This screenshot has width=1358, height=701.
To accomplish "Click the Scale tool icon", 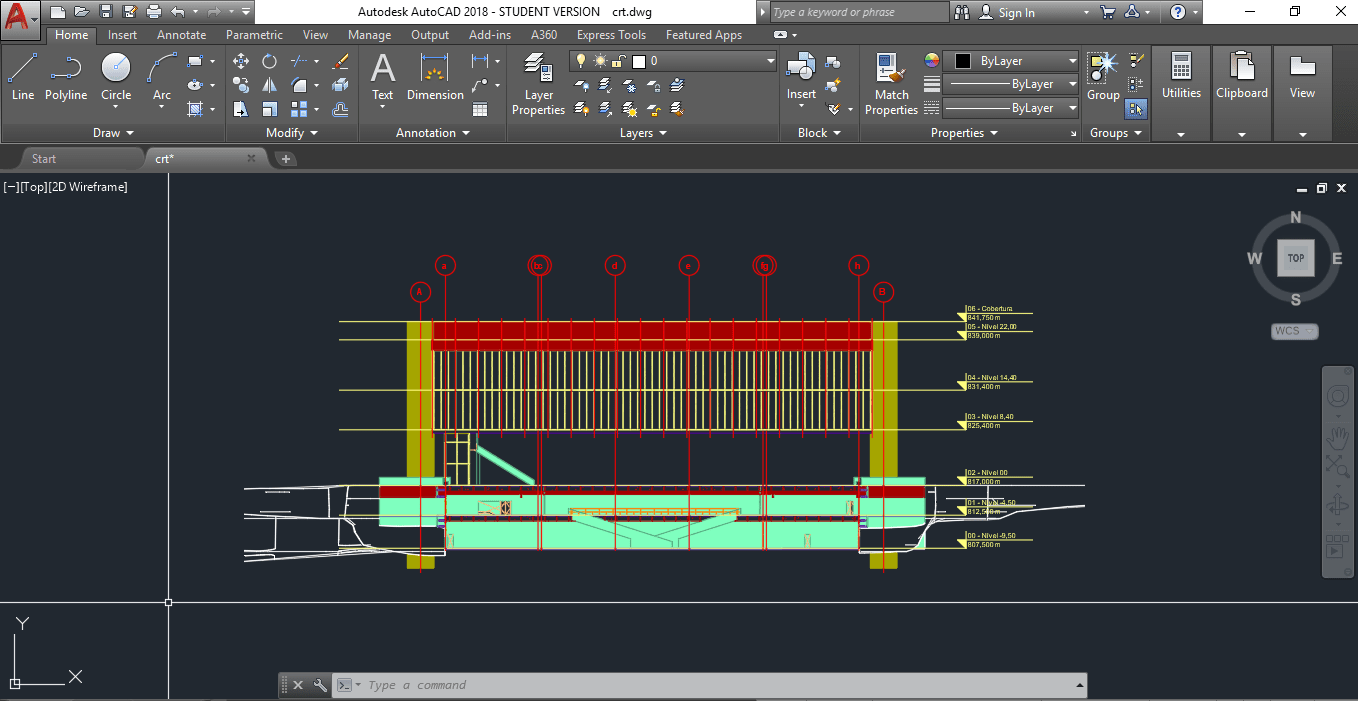I will tap(269, 109).
